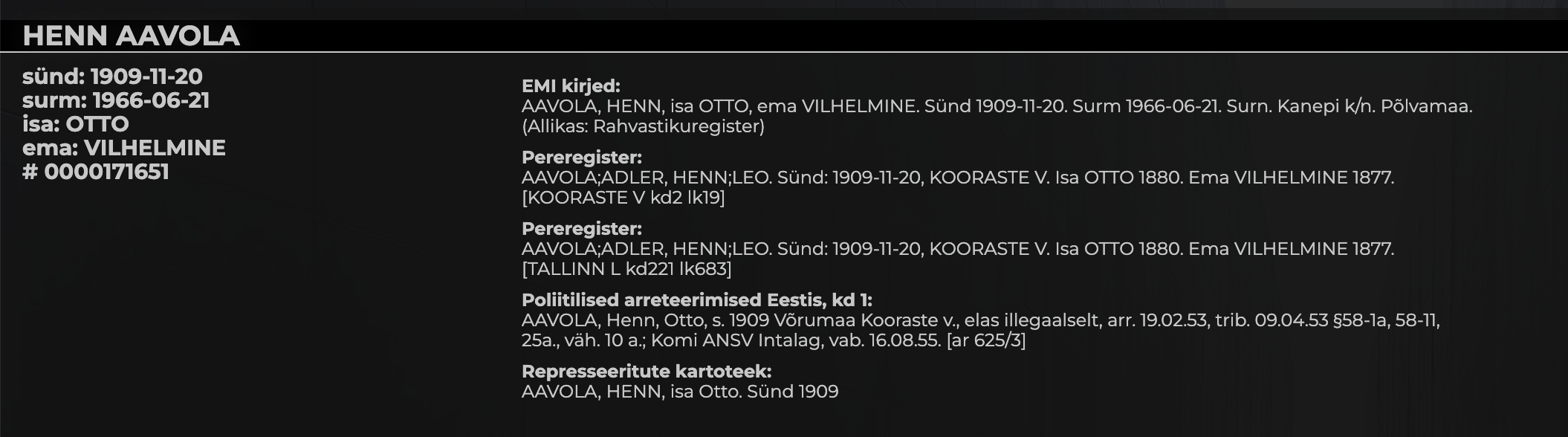Select the mother line ema: VILHELMINE

[124, 148]
